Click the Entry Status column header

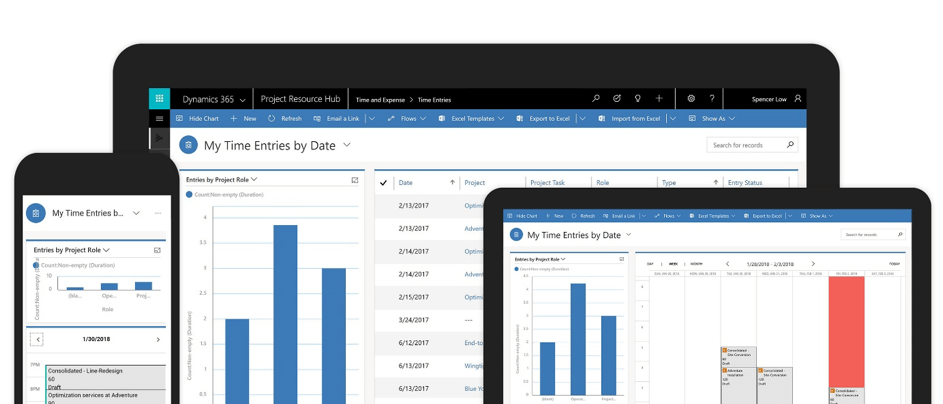click(745, 183)
